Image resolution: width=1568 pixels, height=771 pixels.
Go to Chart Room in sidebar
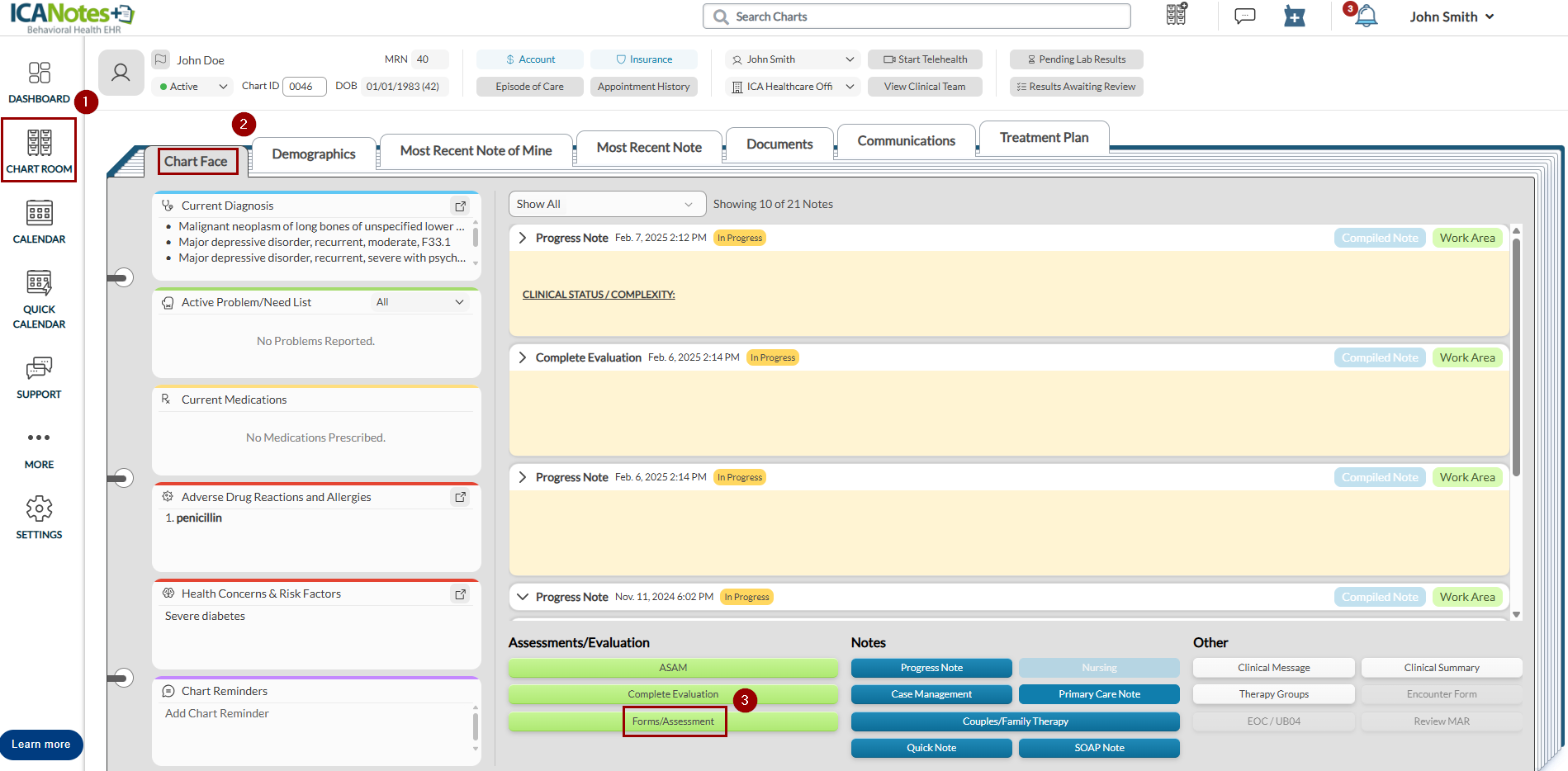(x=39, y=151)
